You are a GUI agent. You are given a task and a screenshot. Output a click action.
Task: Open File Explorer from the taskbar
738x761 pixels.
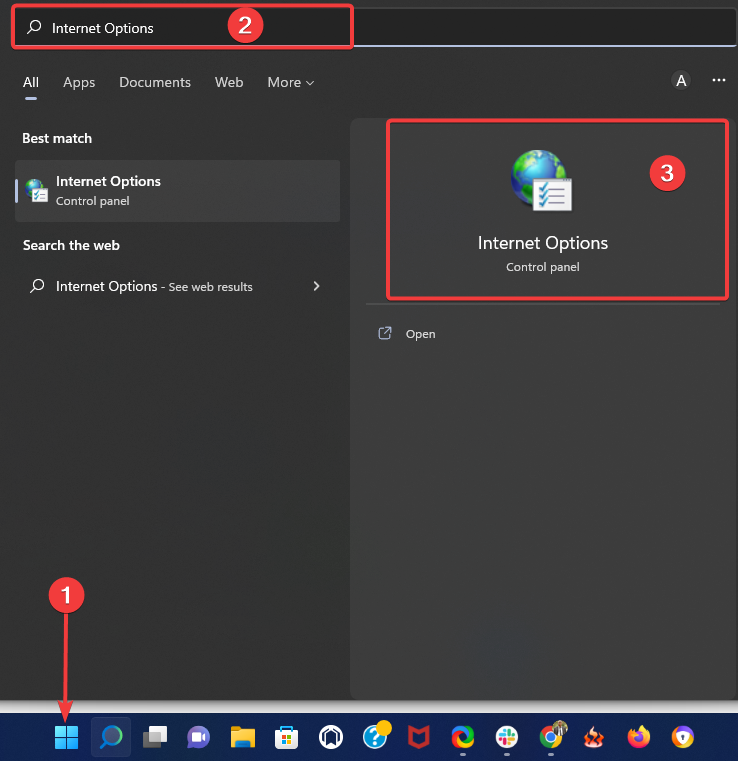[243, 738]
